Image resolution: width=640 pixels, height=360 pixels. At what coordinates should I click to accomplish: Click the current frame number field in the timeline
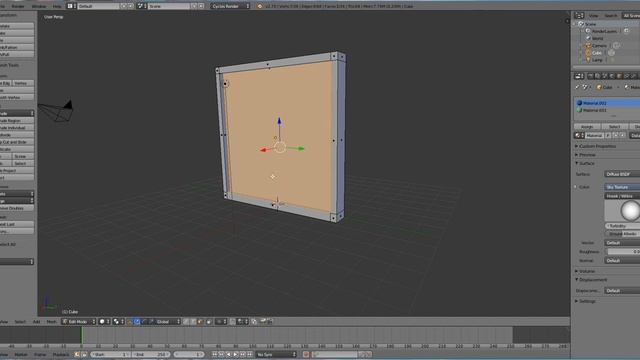pyautogui.click(x=189, y=354)
